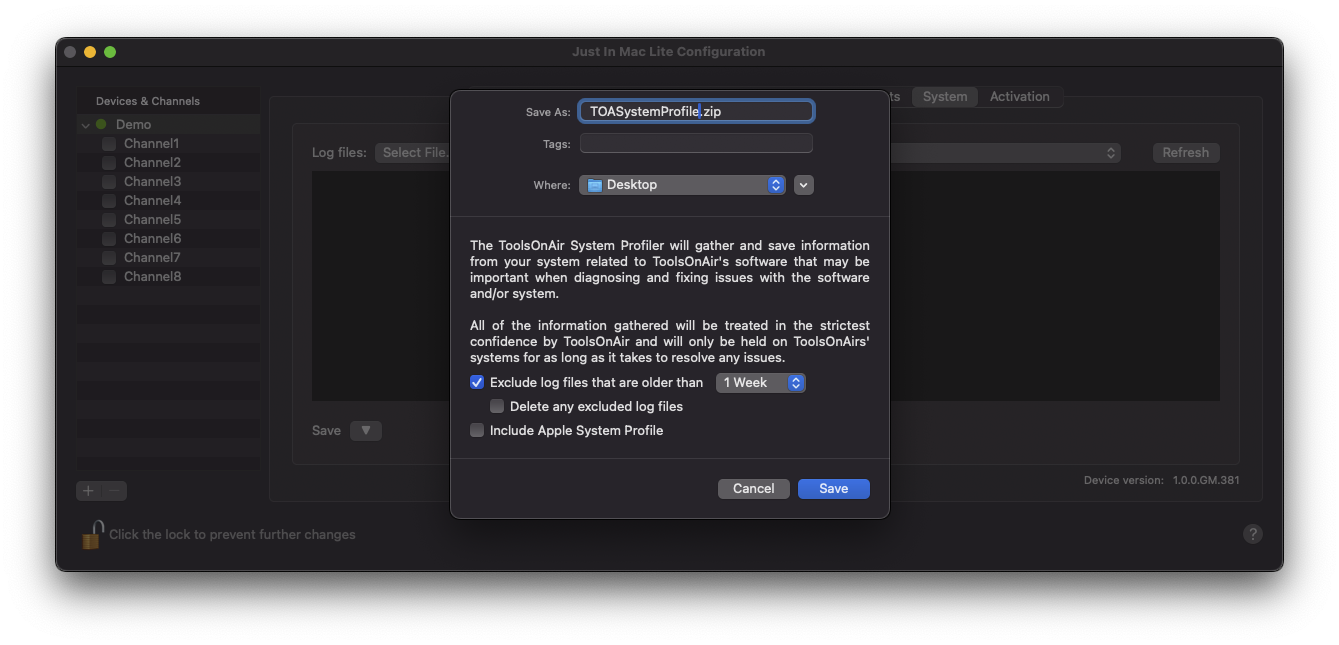Image resolution: width=1339 pixels, height=645 pixels.
Task: Click the blue Save button
Action: 833,489
